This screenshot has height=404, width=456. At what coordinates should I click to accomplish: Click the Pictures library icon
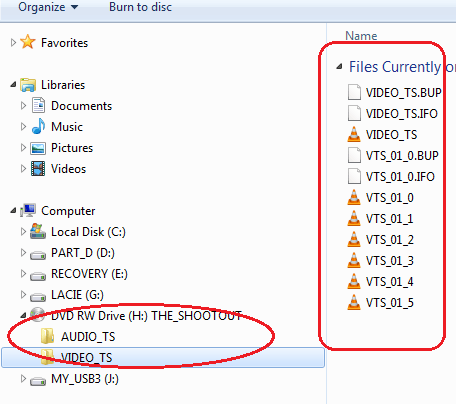[x=38, y=148]
